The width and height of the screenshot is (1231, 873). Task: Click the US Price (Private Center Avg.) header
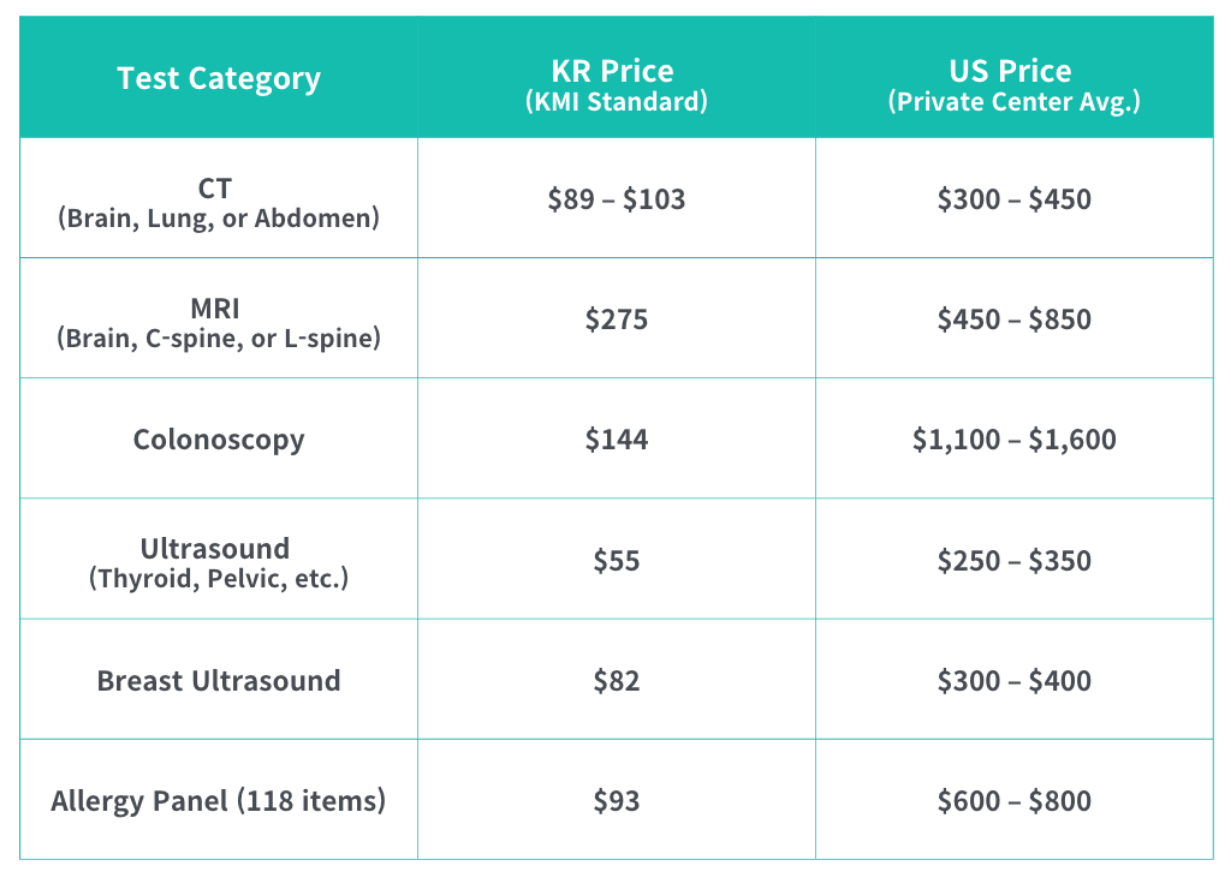click(1013, 85)
